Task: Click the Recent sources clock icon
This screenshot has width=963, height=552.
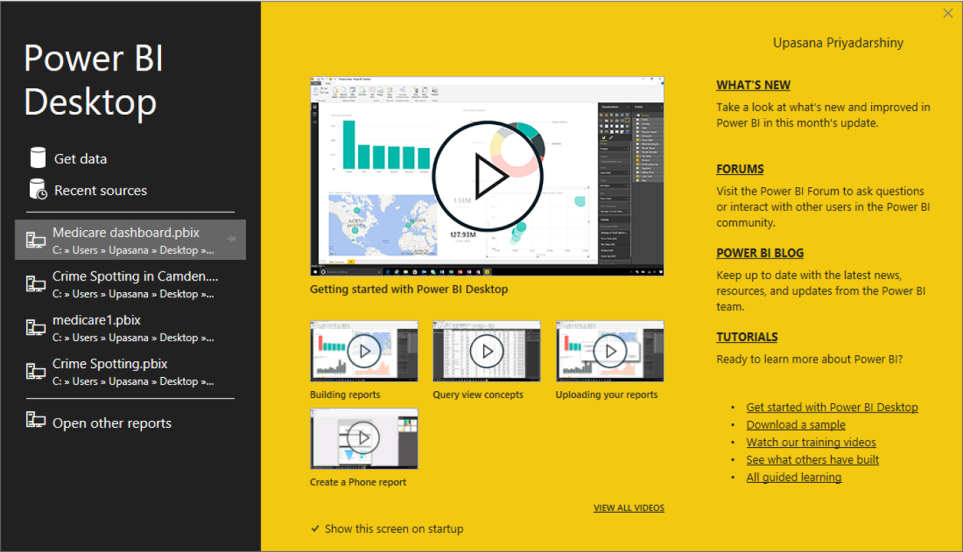Action: pyautogui.click(x=38, y=190)
